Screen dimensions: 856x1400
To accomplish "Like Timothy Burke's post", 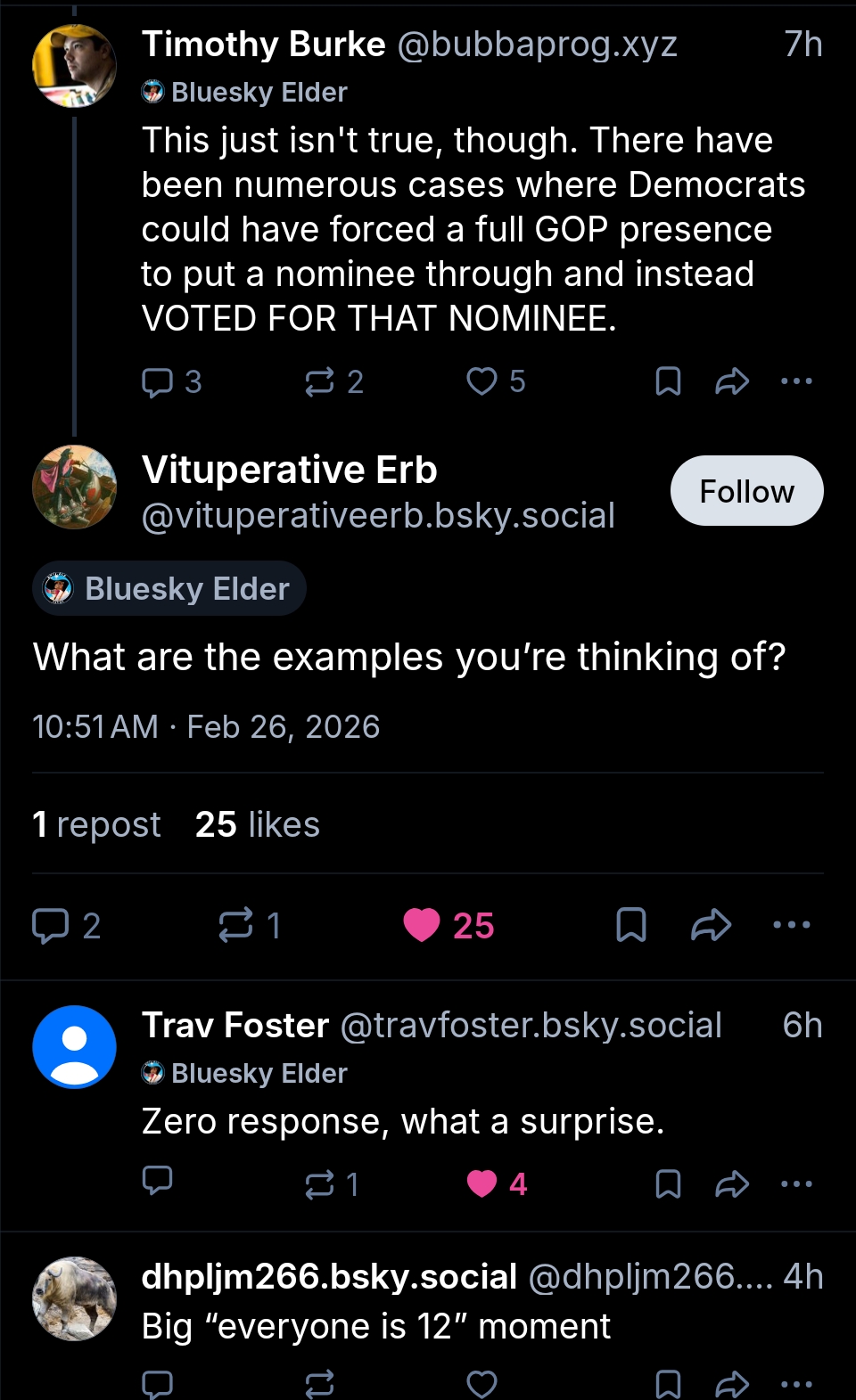I will click(x=482, y=381).
